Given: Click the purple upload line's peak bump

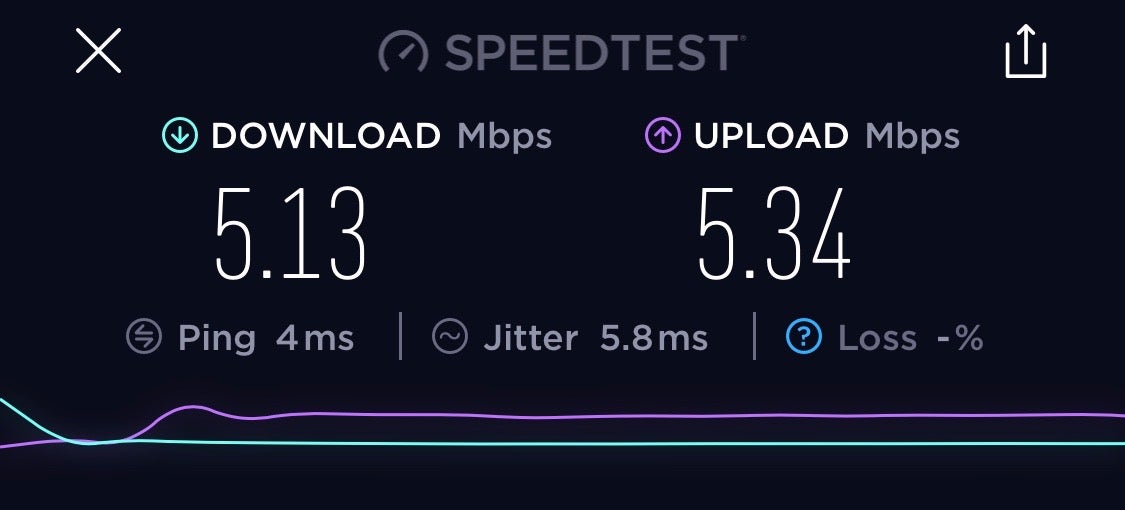Looking at the screenshot, I should tap(192, 407).
